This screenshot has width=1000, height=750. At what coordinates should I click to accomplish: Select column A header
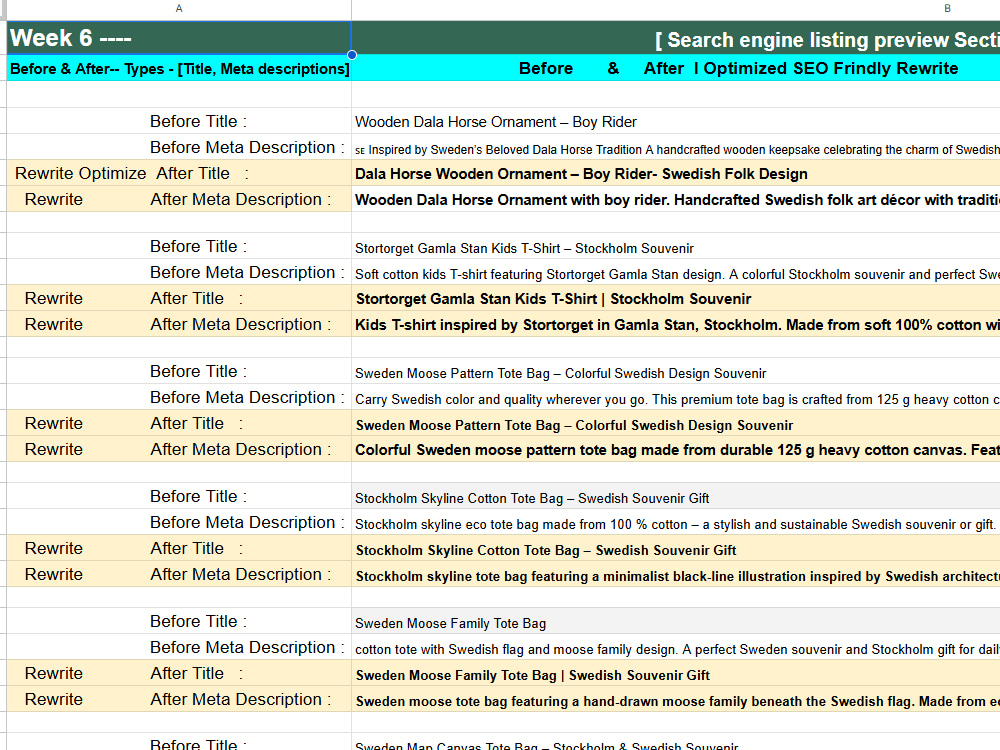click(x=179, y=9)
